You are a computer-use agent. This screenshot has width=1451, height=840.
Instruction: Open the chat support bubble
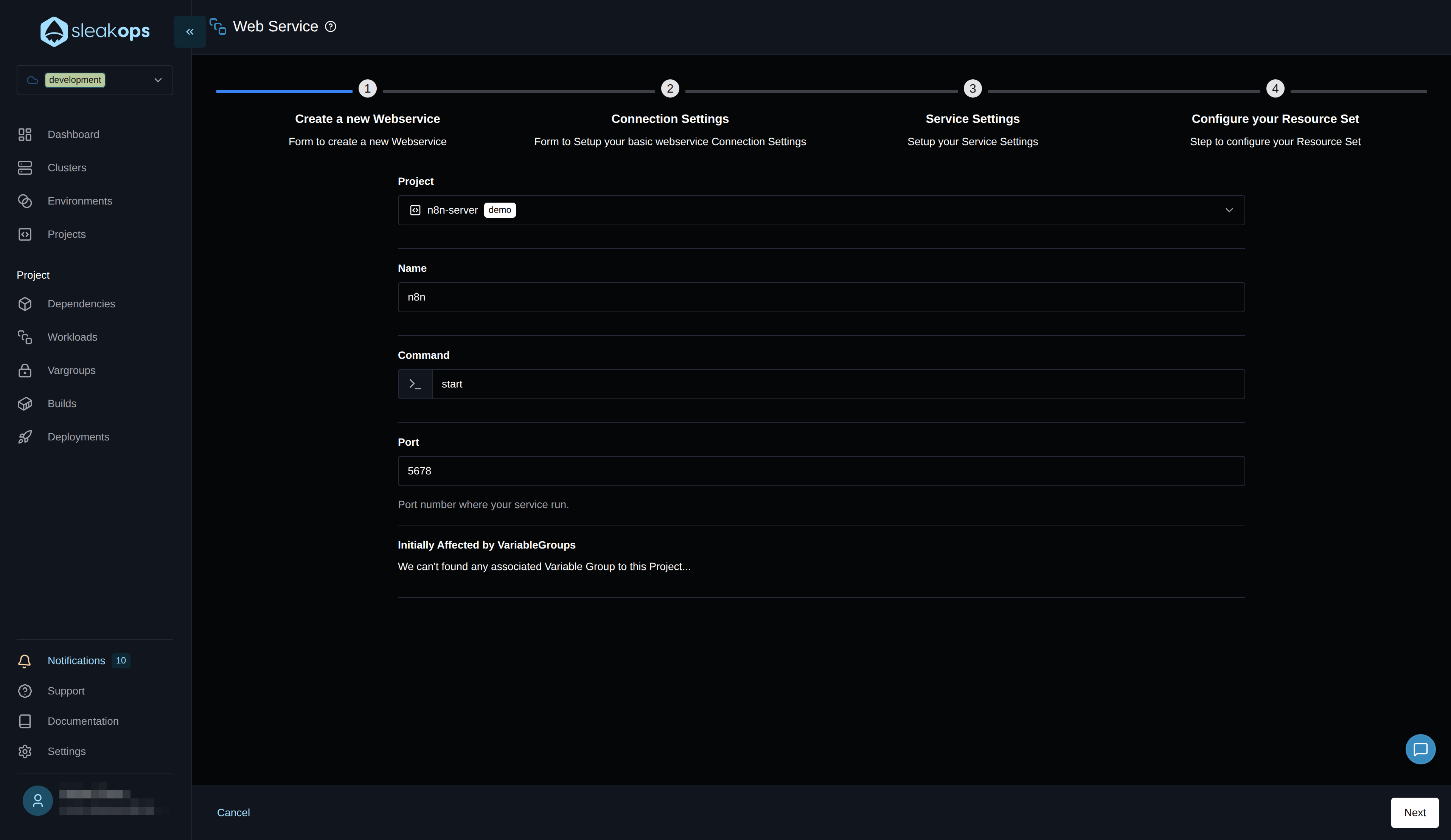click(x=1420, y=749)
